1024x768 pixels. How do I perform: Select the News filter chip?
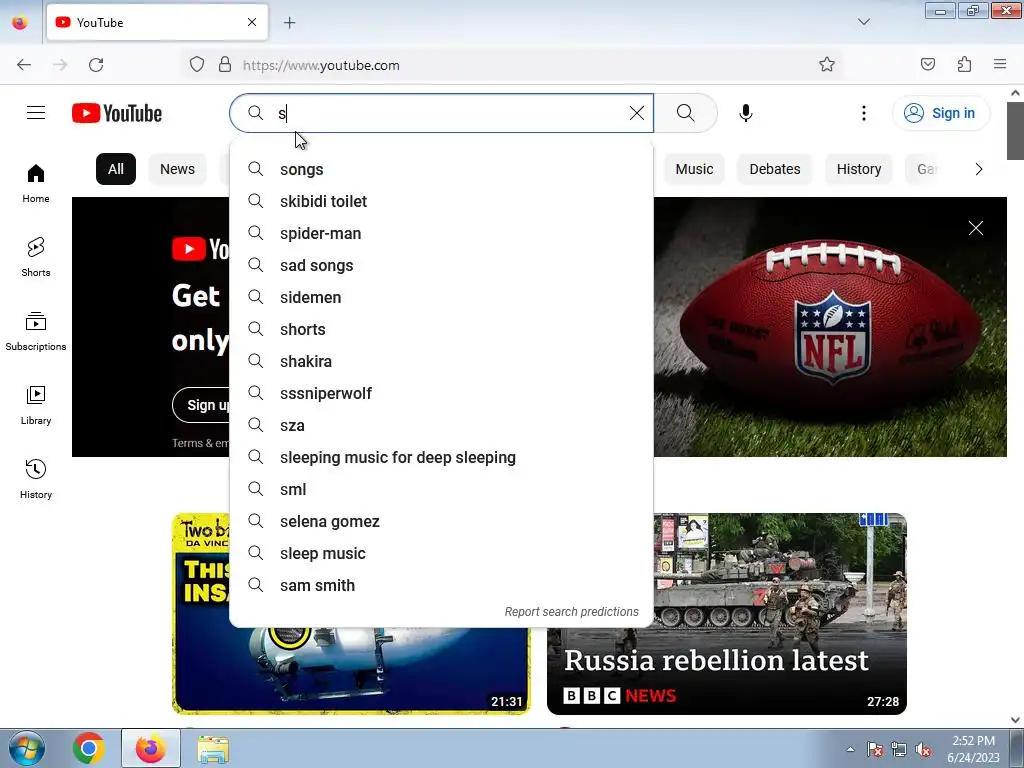177,169
